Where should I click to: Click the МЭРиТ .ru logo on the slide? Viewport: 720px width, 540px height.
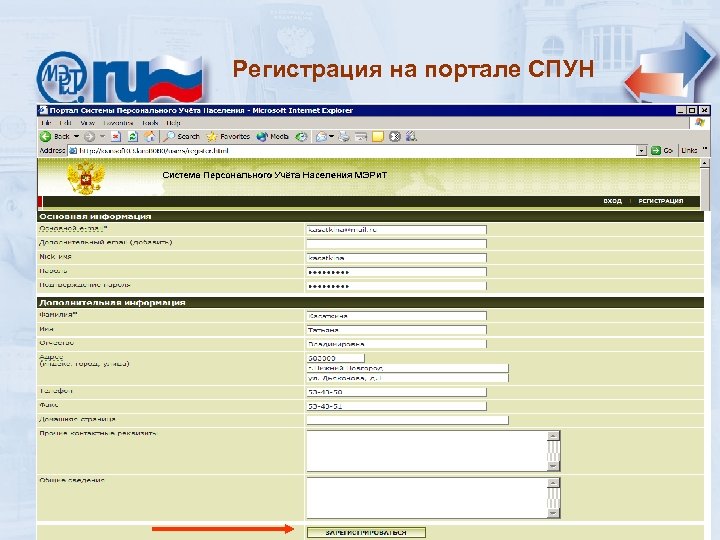click(119, 77)
